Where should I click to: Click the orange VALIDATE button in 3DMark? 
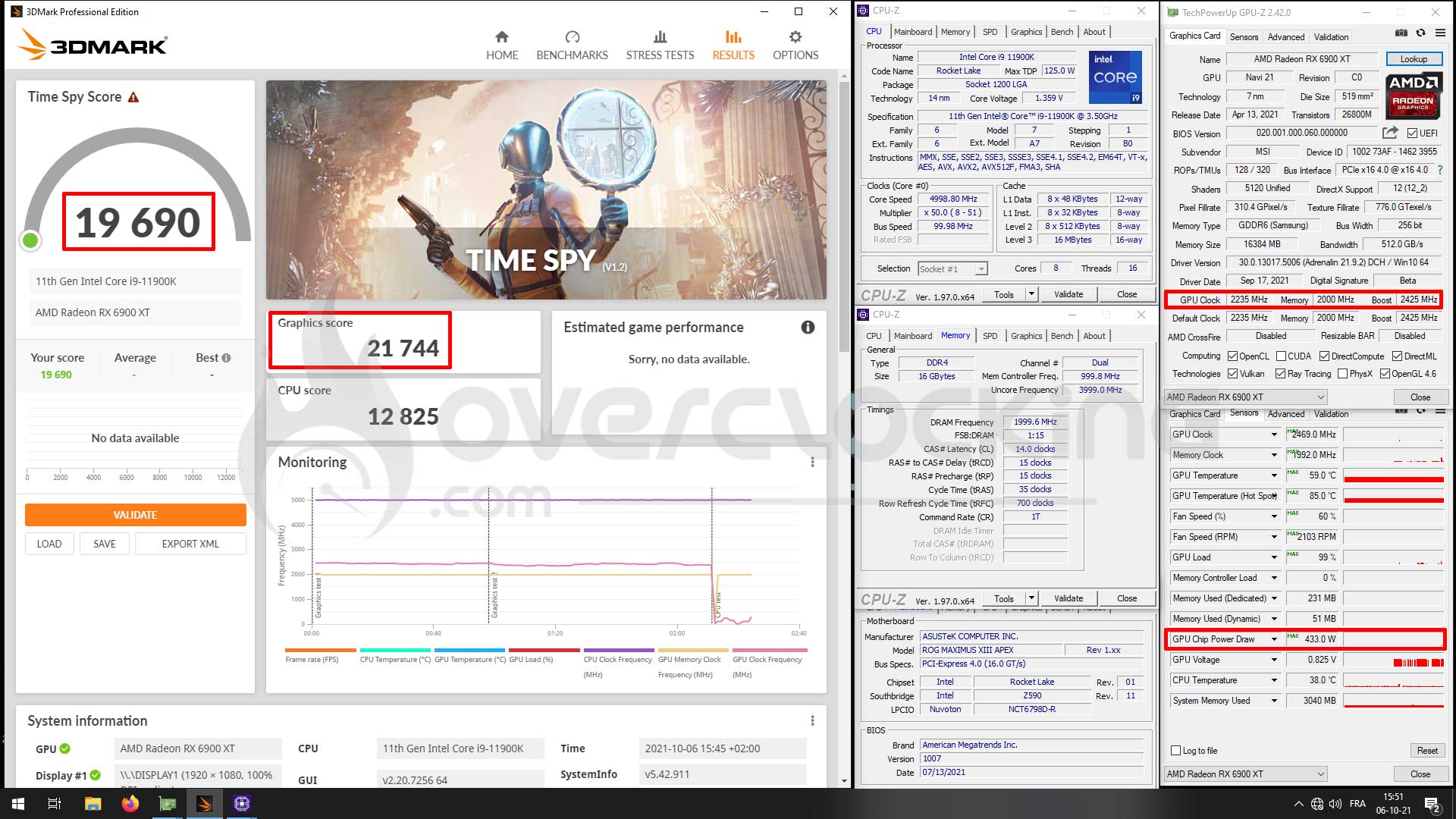tap(135, 515)
